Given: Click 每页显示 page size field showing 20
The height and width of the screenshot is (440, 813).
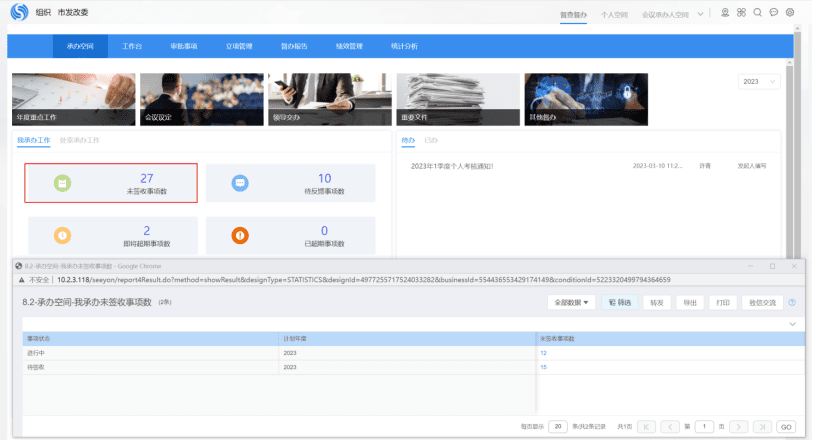Looking at the screenshot, I should (558, 427).
